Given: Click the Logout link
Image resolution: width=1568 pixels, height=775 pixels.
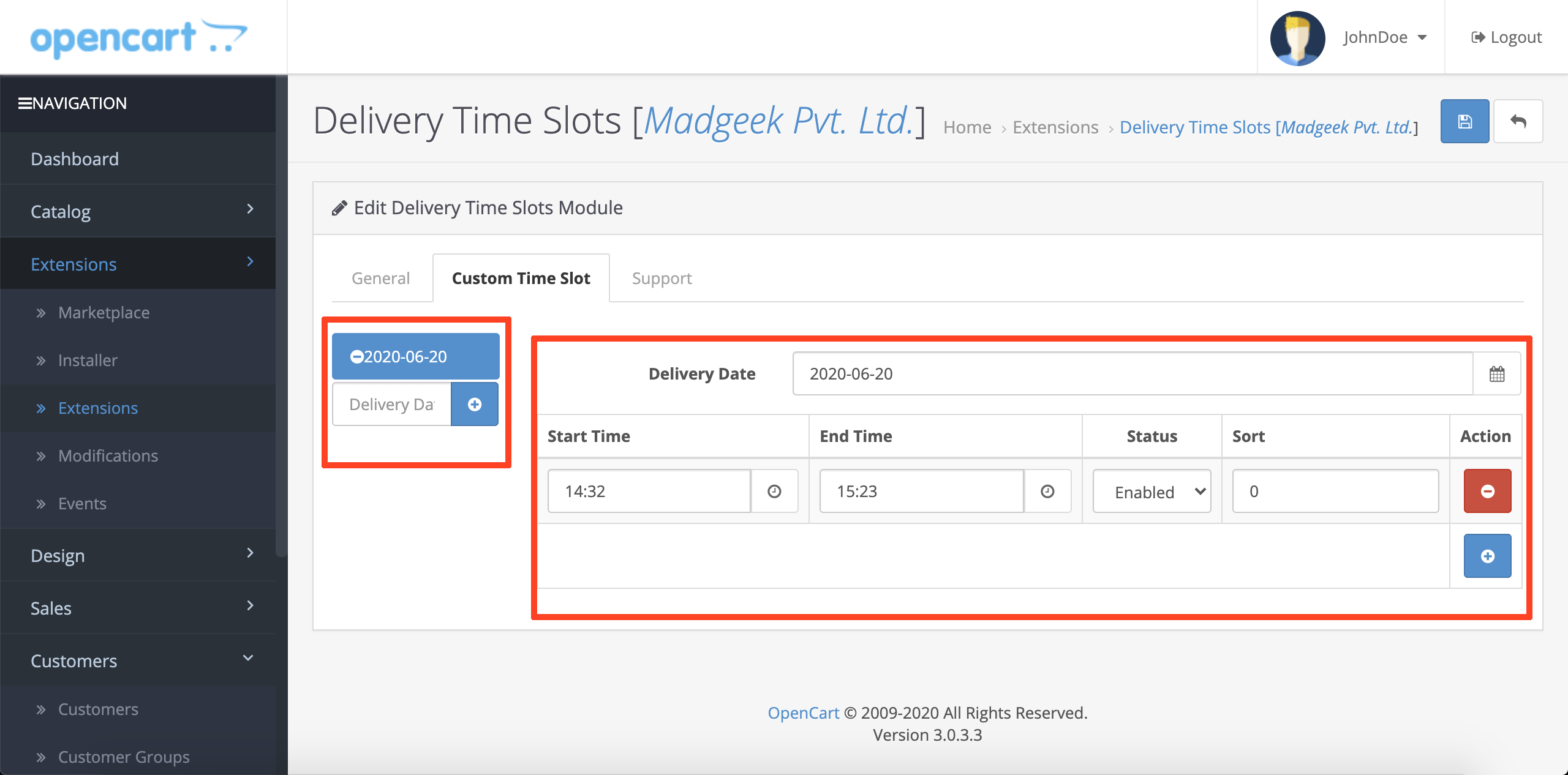Looking at the screenshot, I should pos(1506,37).
